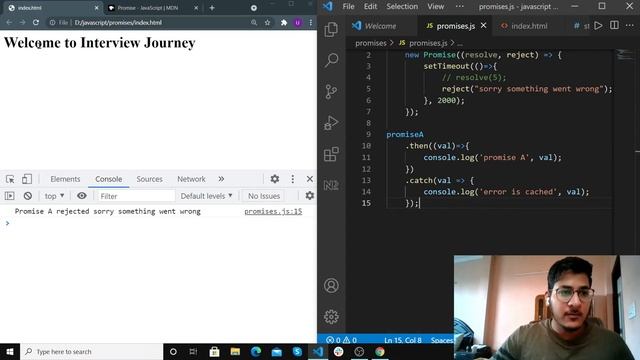Switch to the Sources tab in DevTools

pos(149,179)
